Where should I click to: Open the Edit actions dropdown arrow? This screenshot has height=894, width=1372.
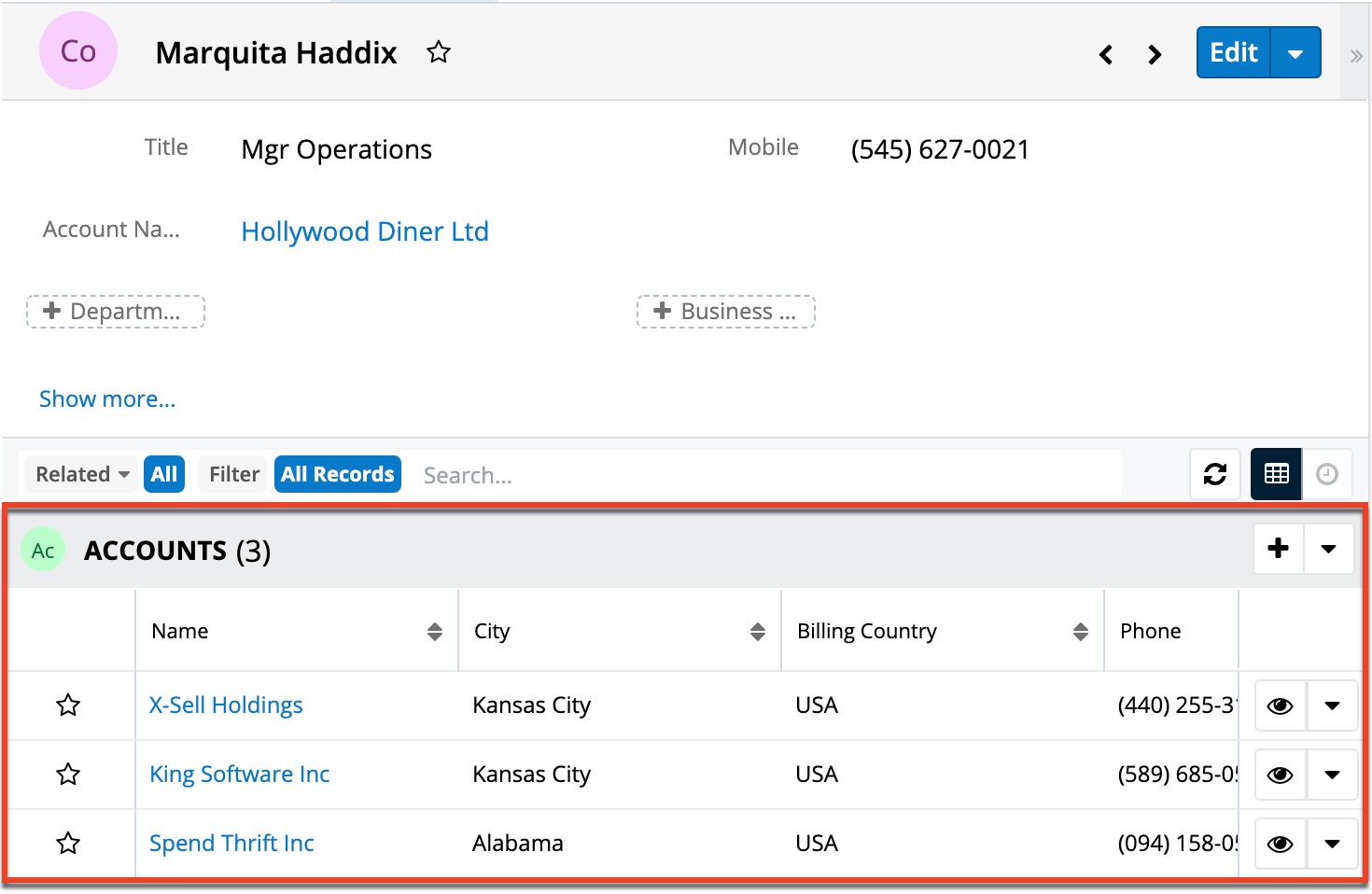pyautogui.click(x=1295, y=53)
